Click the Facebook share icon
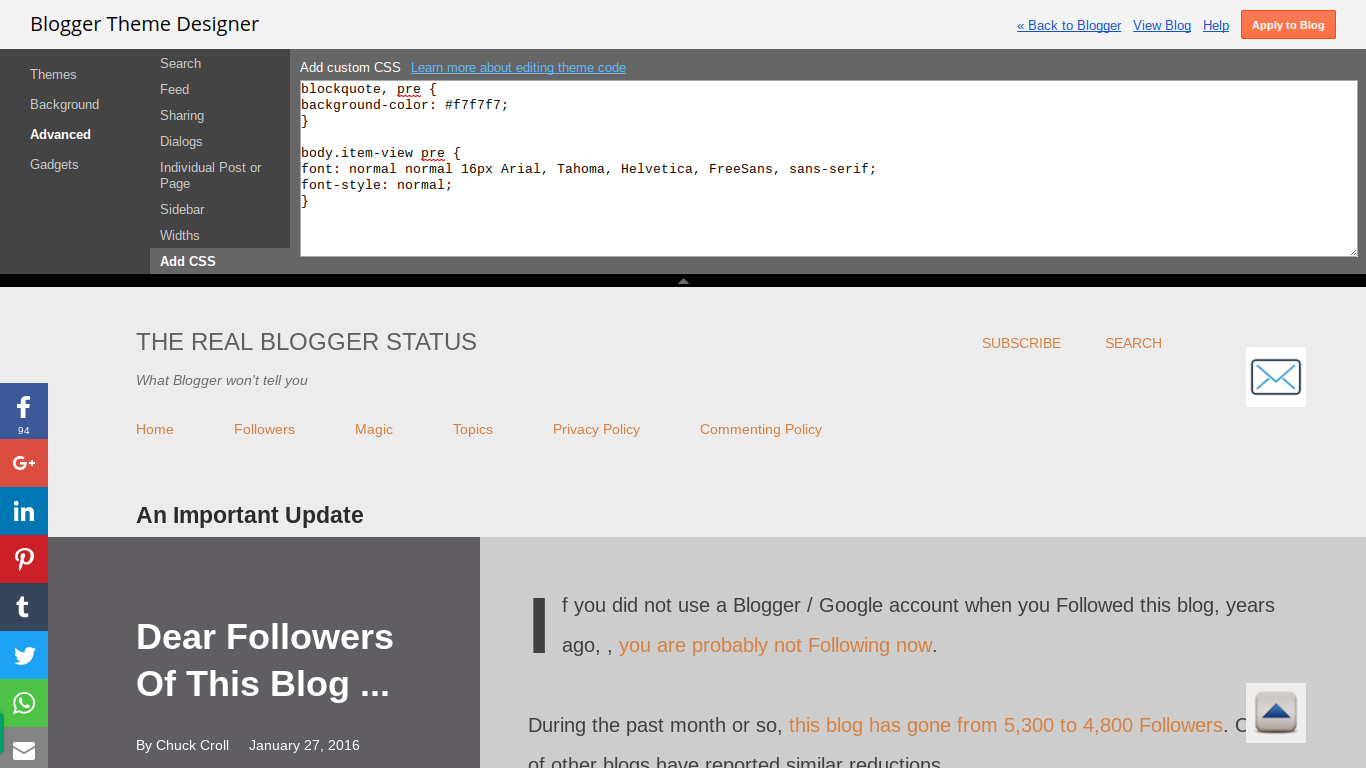 click(23, 410)
